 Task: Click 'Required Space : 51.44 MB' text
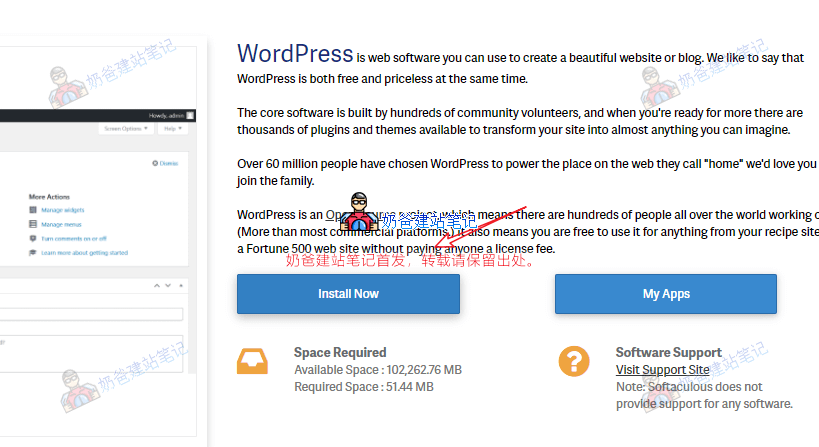[364, 387]
